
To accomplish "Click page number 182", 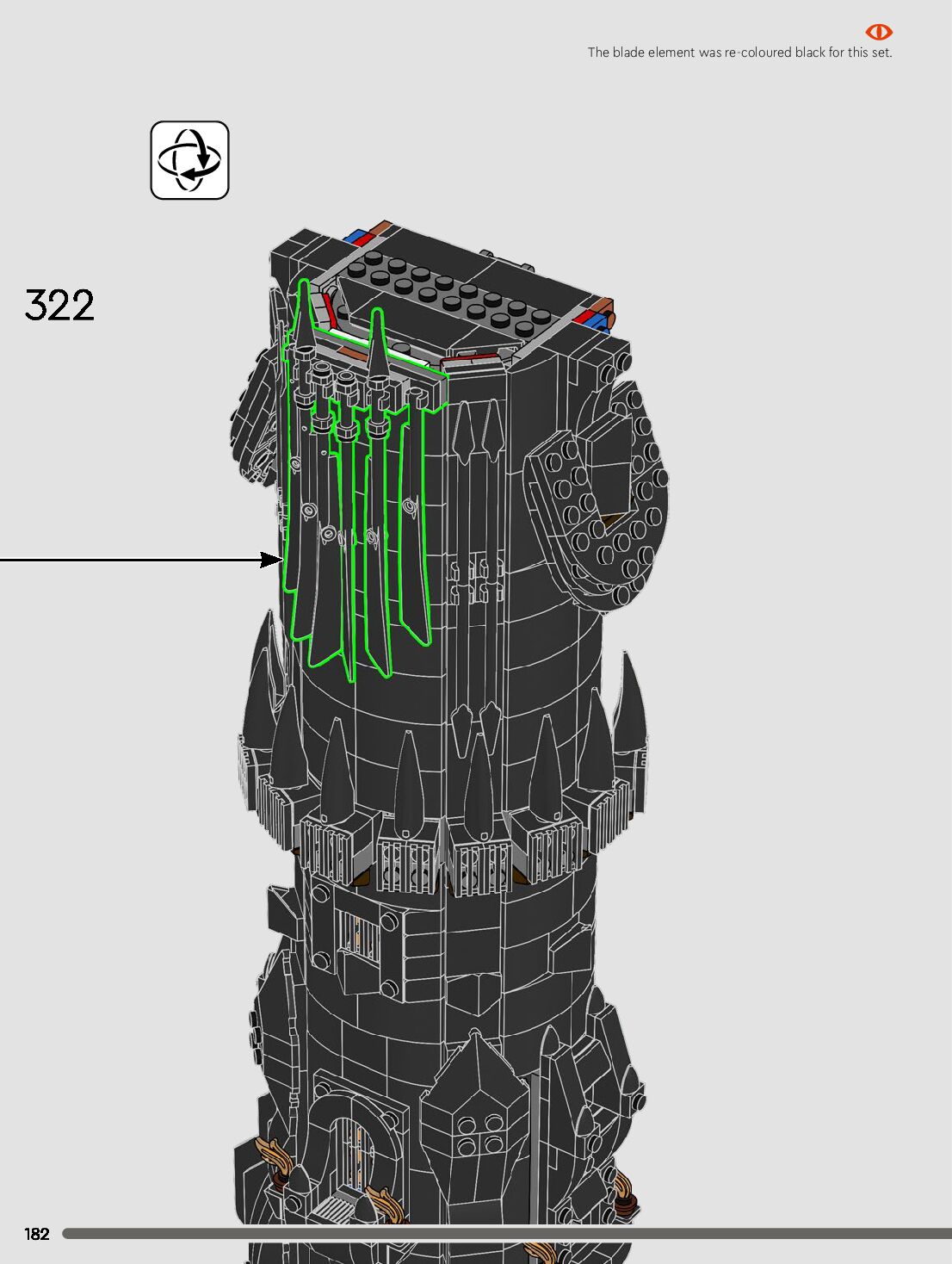I will pyautogui.click(x=37, y=1234).
